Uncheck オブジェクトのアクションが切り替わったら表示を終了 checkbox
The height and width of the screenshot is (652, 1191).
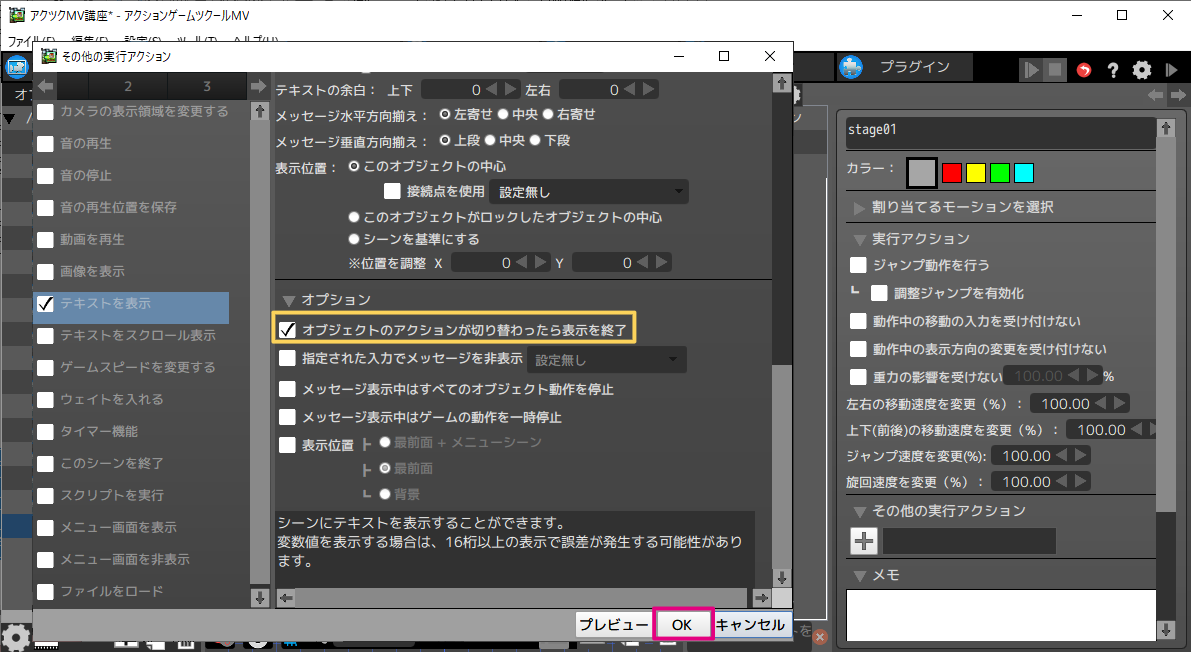(x=288, y=329)
